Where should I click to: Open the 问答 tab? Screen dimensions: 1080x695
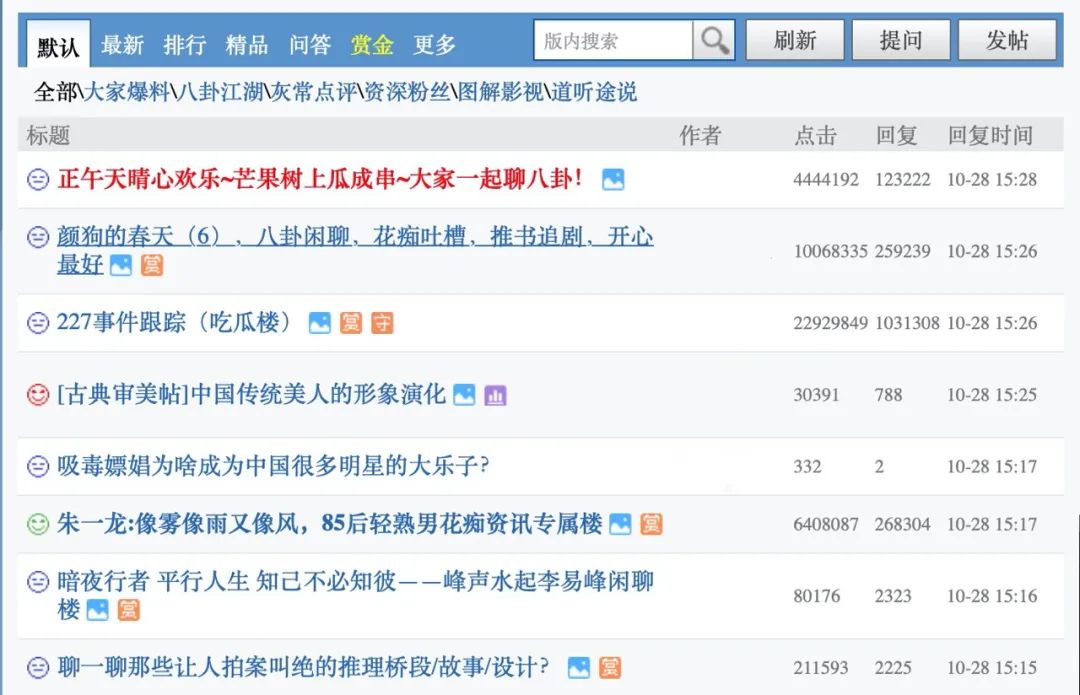[x=310, y=45]
